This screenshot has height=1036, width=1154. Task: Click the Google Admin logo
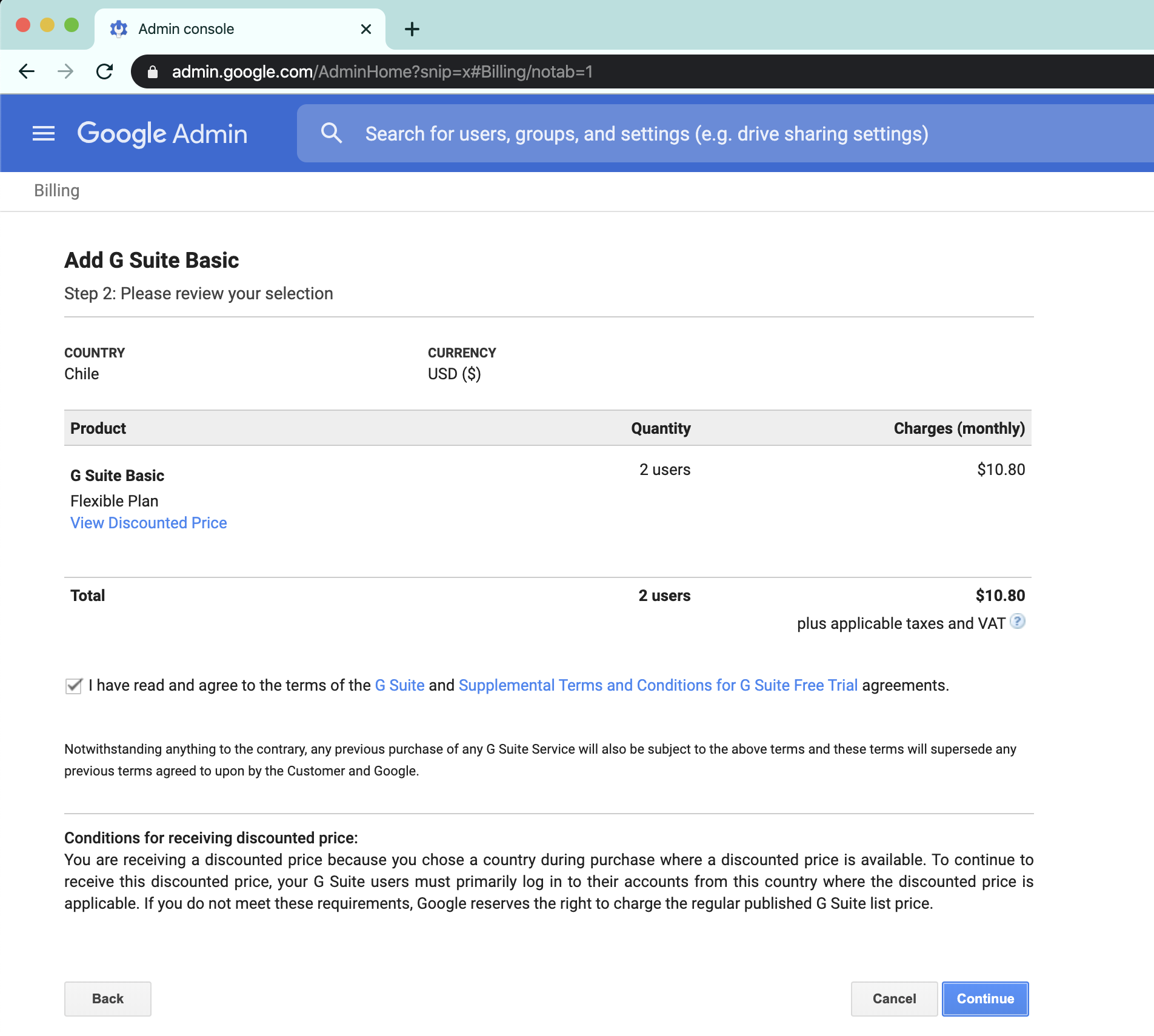(x=162, y=133)
